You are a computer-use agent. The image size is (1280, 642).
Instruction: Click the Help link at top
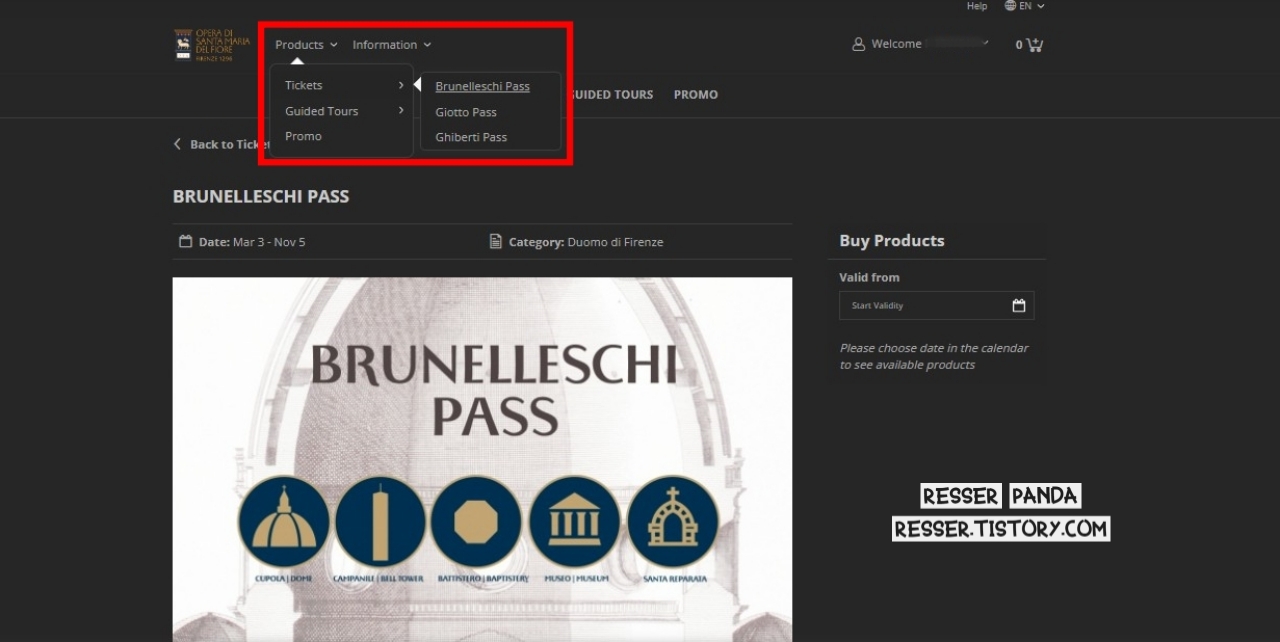click(977, 6)
